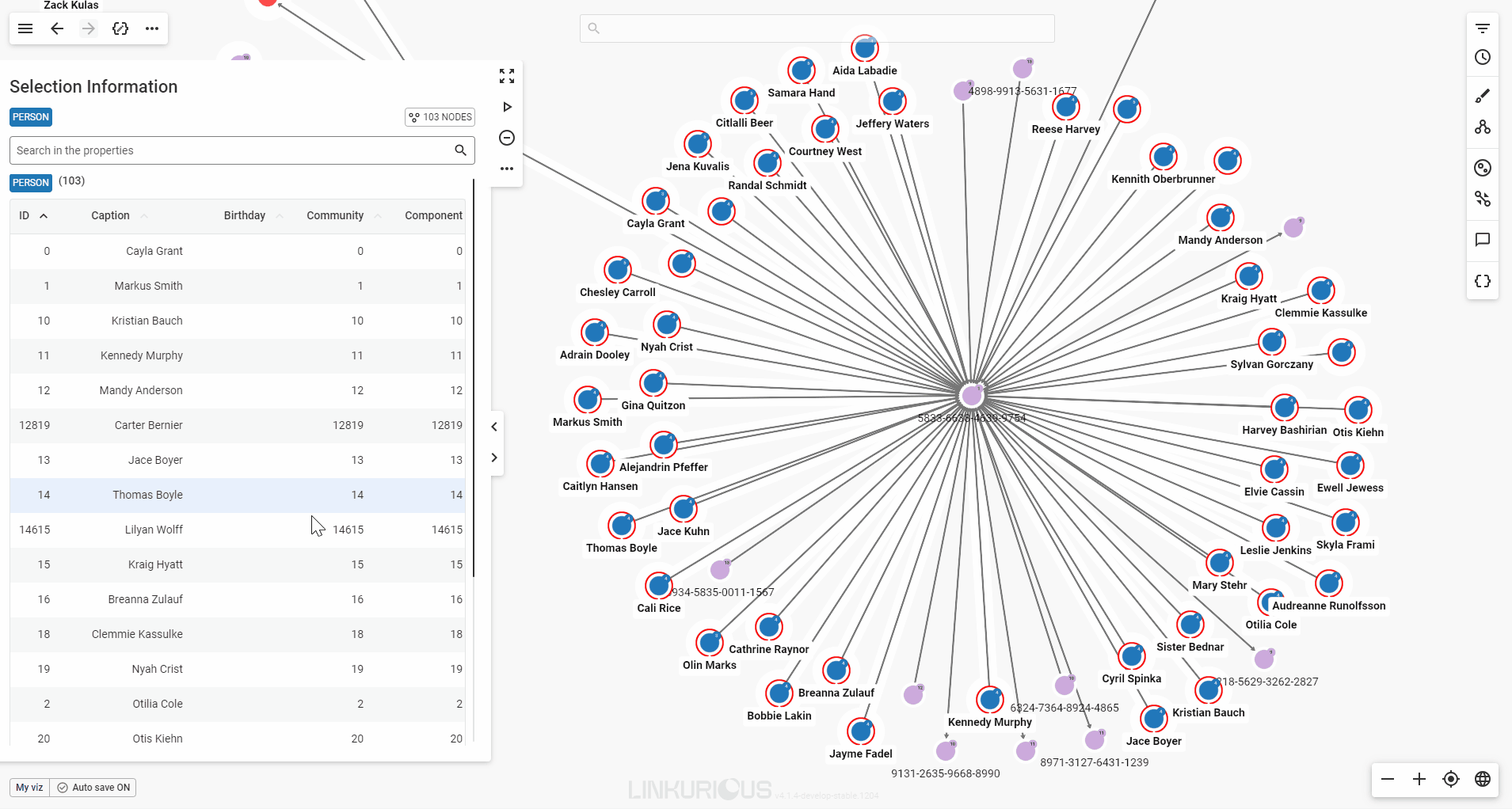Image resolution: width=1512 pixels, height=809 pixels.
Task: Open the filter panel icon
Action: (1483, 28)
